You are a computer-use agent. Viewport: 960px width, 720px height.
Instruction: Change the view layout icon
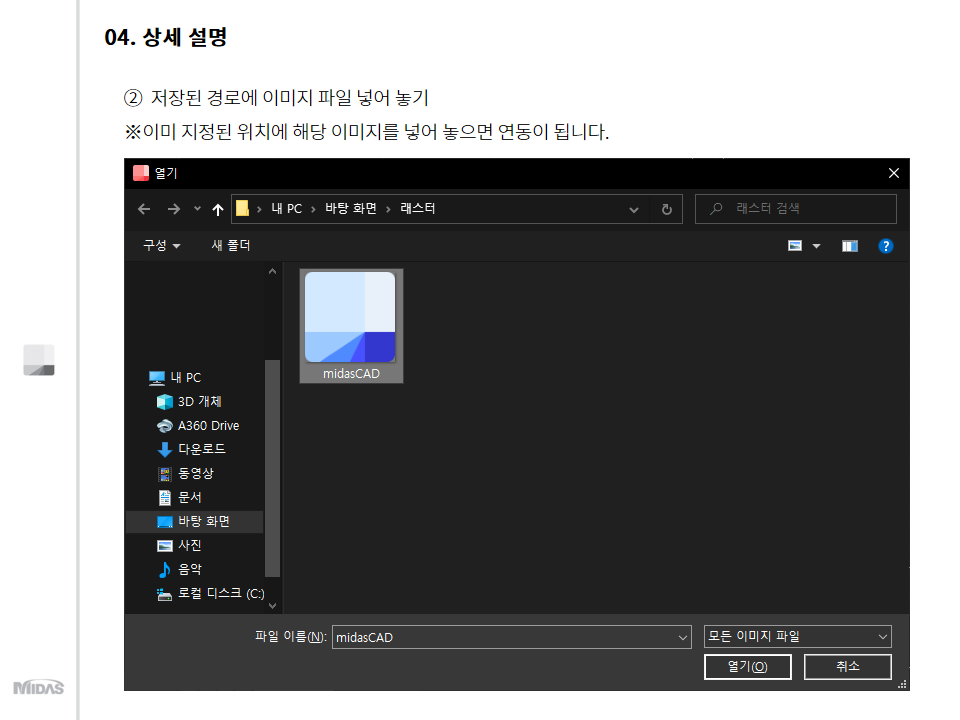click(795, 246)
